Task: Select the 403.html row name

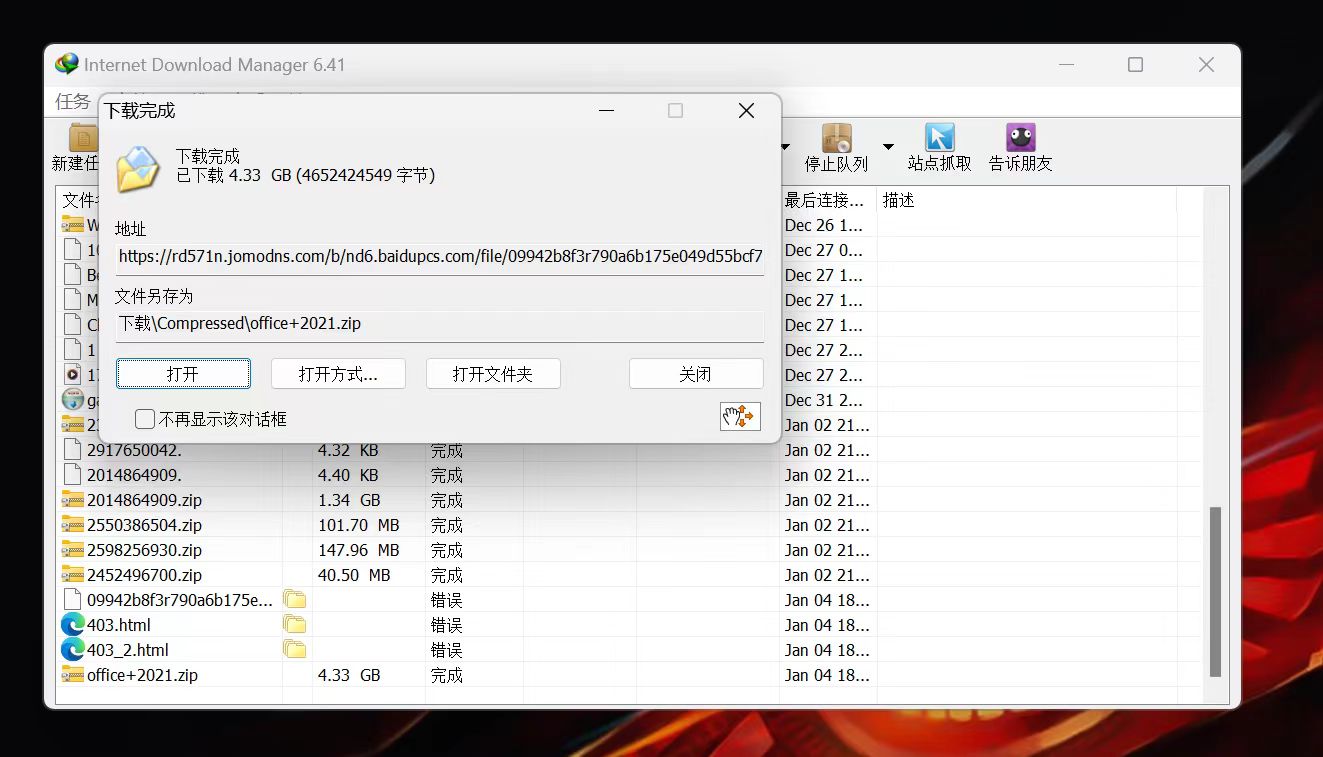Action: point(119,625)
